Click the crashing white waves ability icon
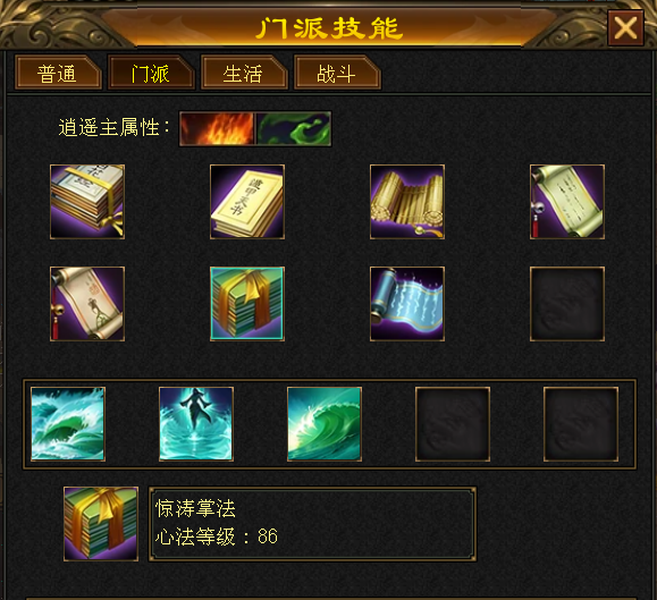This screenshot has width=657, height=600. point(68,424)
